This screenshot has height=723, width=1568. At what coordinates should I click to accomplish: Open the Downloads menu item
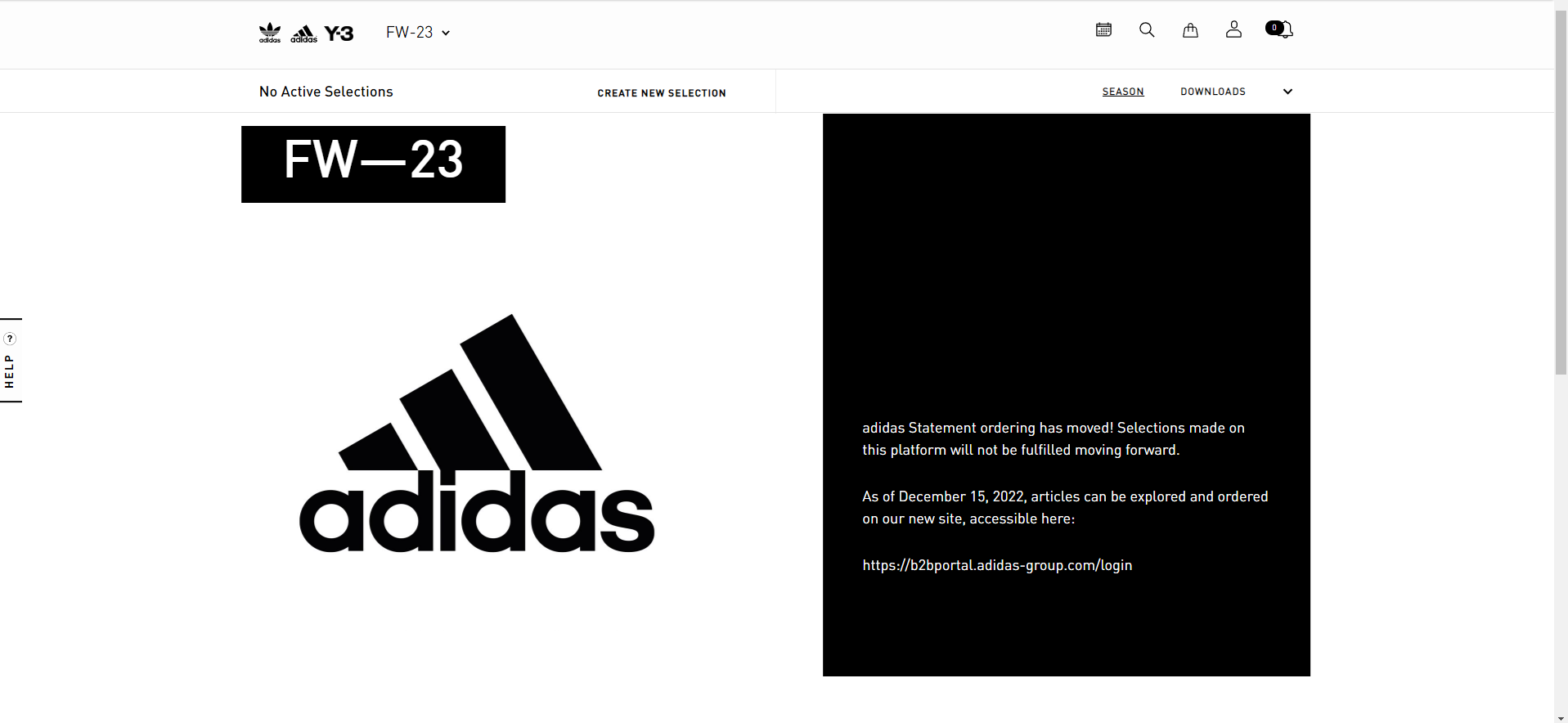click(1212, 92)
